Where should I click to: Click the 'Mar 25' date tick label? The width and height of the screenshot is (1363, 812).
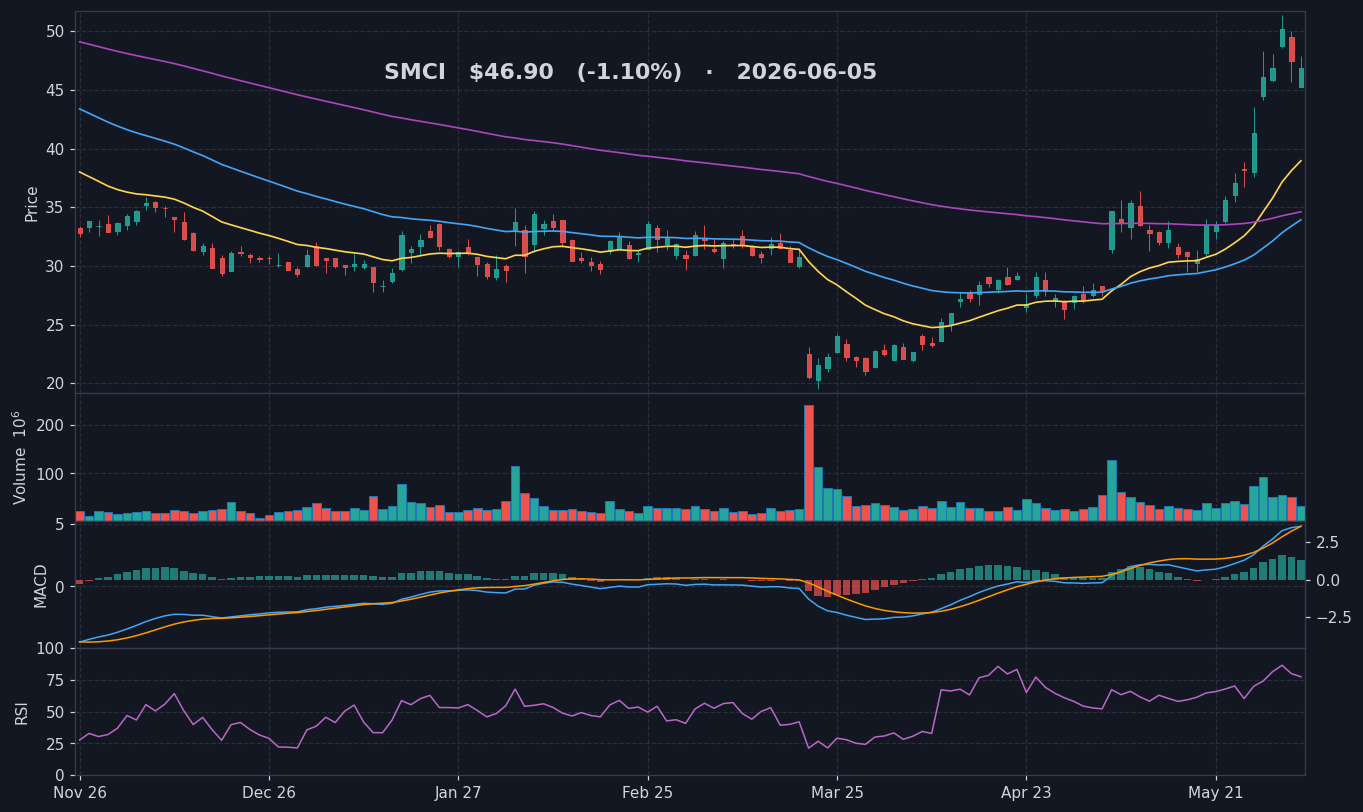pyautogui.click(x=837, y=793)
